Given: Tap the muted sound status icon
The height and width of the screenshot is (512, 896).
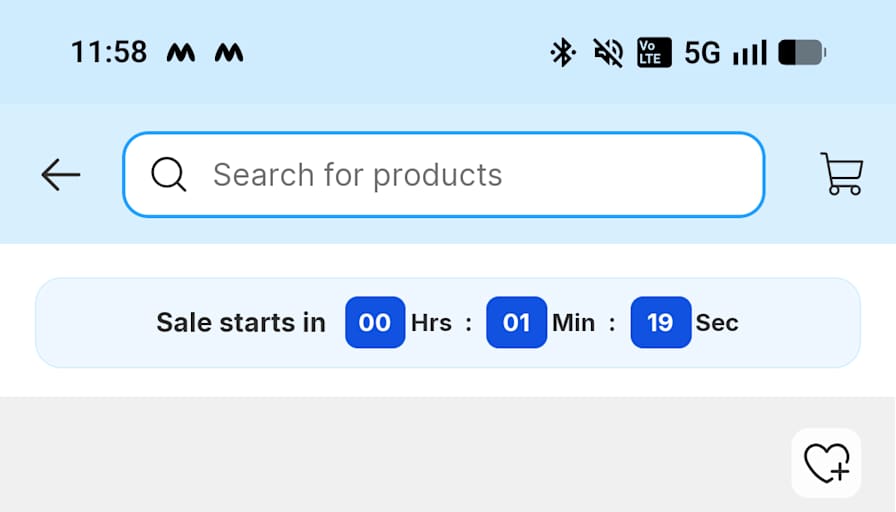Looking at the screenshot, I should pyautogui.click(x=608, y=53).
